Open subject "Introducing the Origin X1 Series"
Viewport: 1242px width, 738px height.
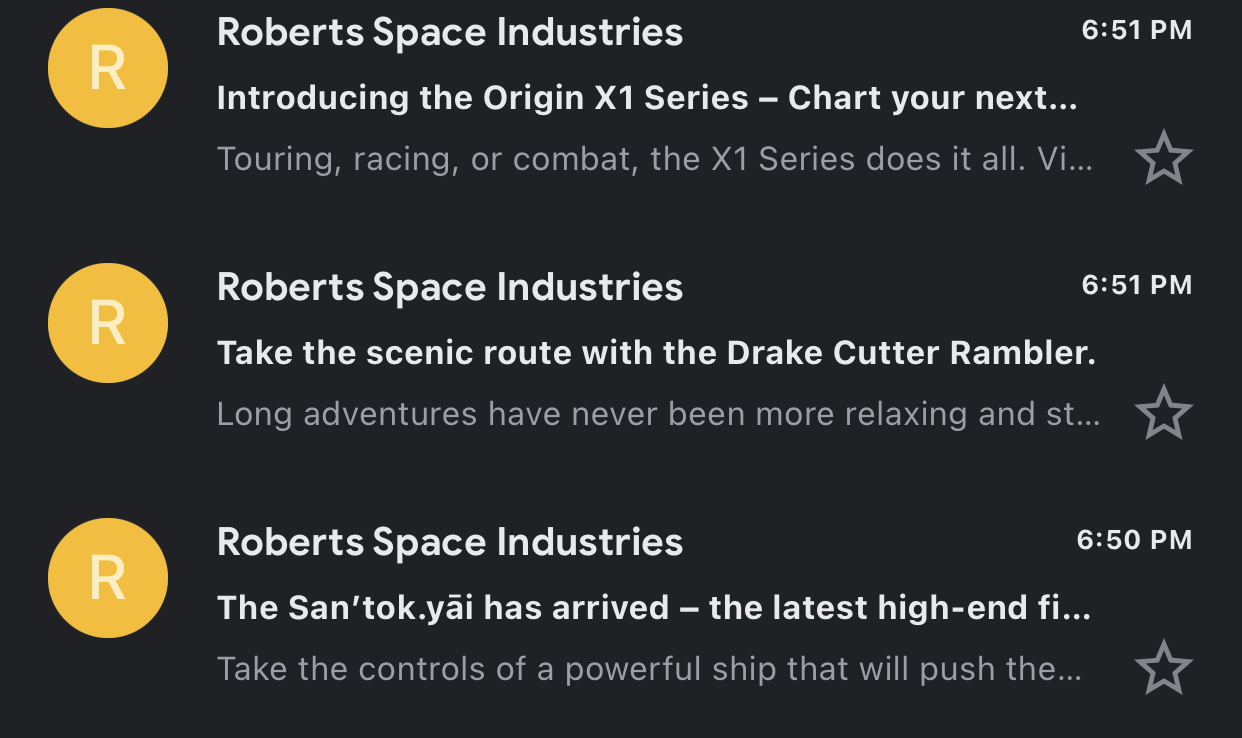(647, 98)
